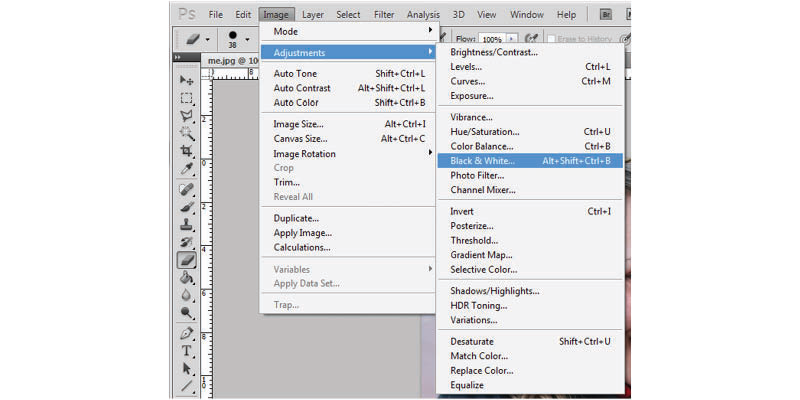Image resolution: width=800 pixels, height=400 pixels.
Task: Select the Line tool
Action: point(187,386)
